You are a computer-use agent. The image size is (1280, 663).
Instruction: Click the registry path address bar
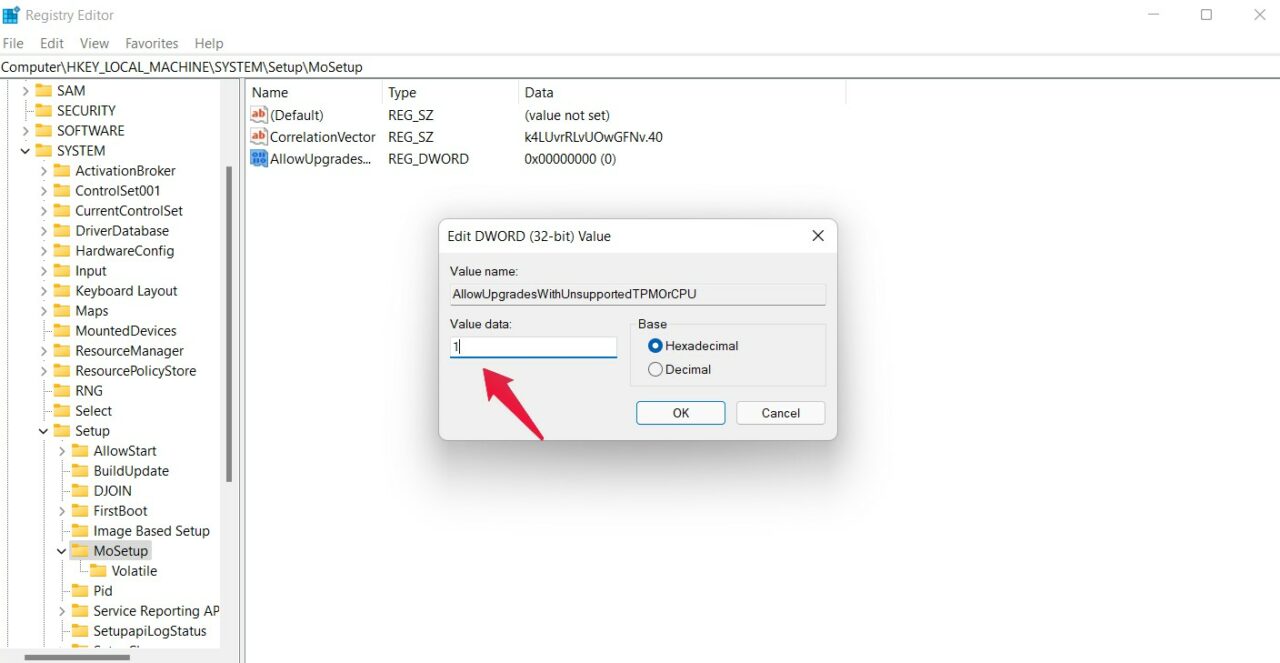[640, 67]
